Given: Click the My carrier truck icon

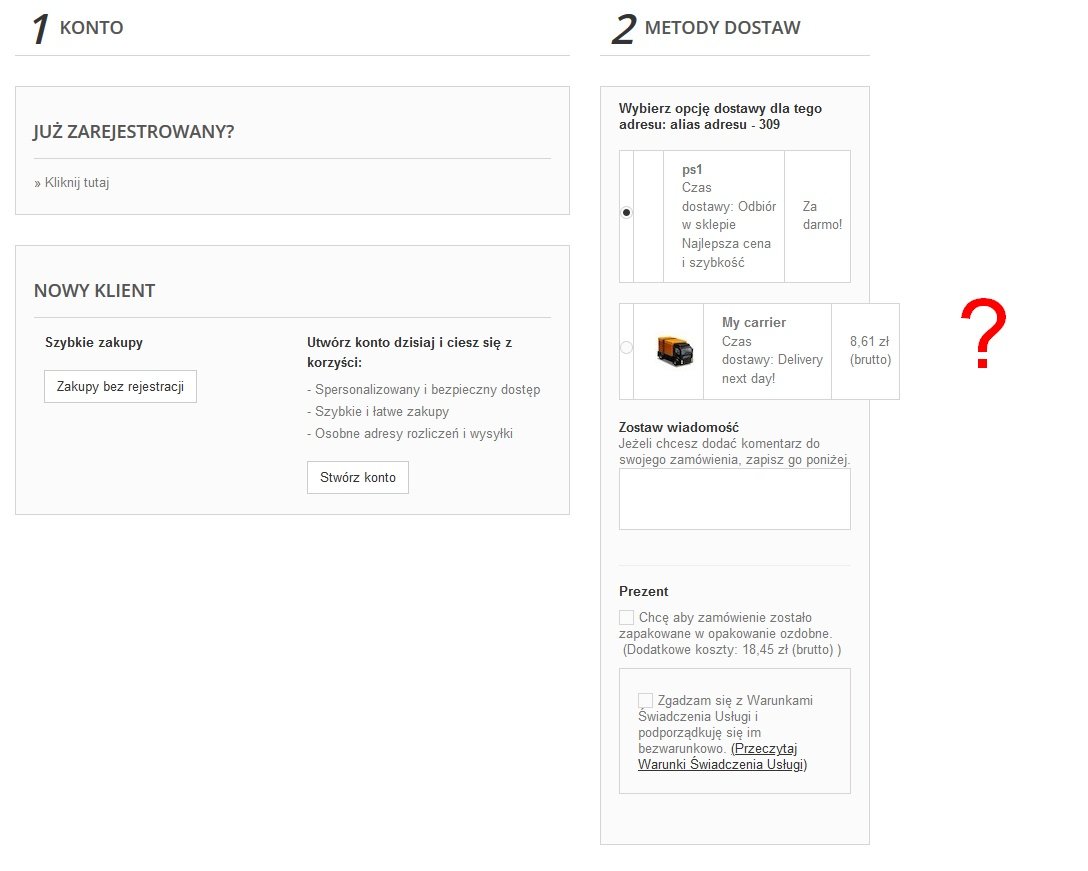Looking at the screenshot, I should (x=674, y=350).
